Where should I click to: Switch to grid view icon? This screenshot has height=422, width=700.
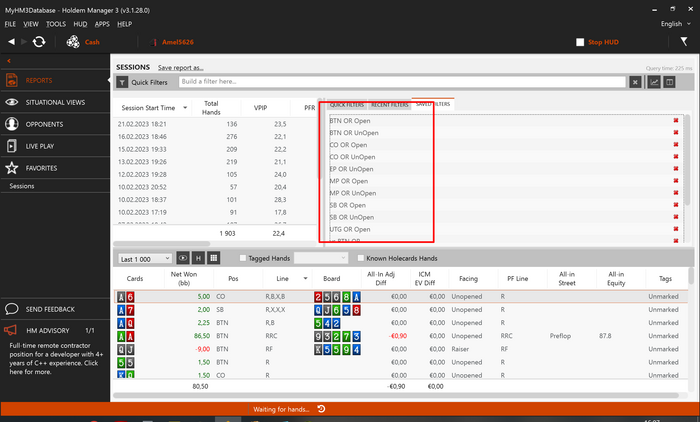tap(213, 258)
